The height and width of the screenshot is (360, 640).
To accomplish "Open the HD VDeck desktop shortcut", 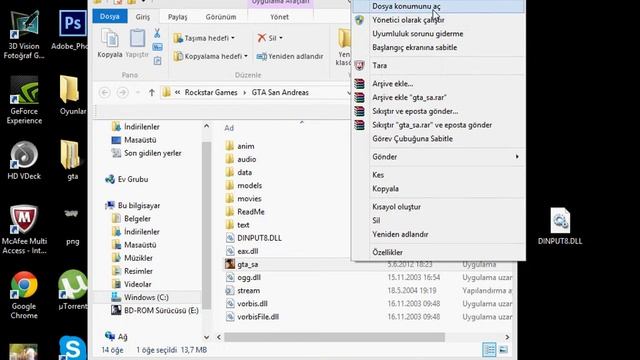I will coord(24,161).
